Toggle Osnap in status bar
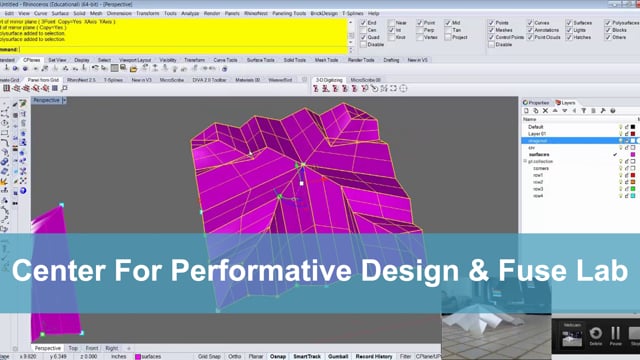640x360 pixels. pos(278,356)
